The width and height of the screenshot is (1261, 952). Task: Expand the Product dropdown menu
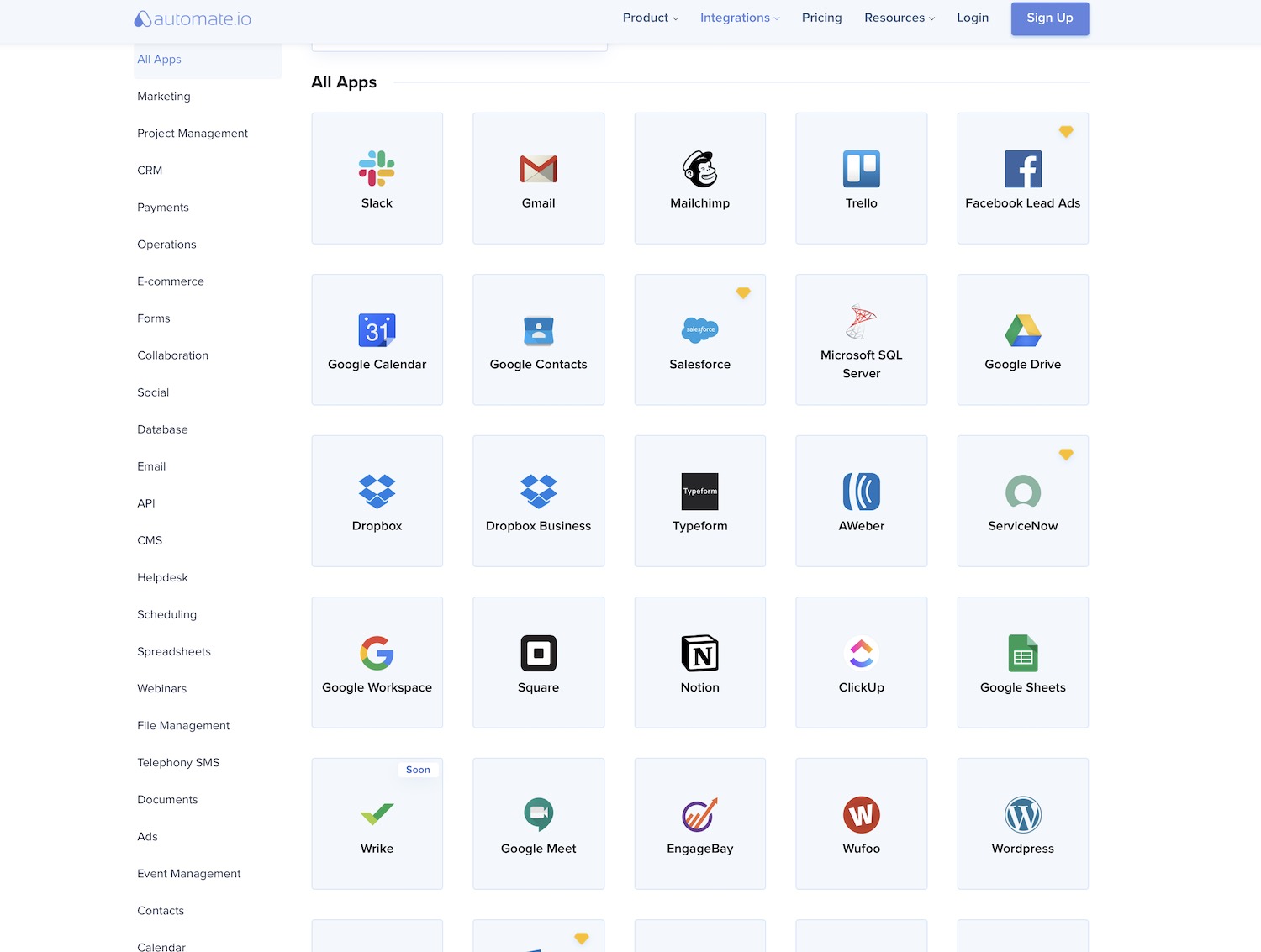[x=650, y=18]
